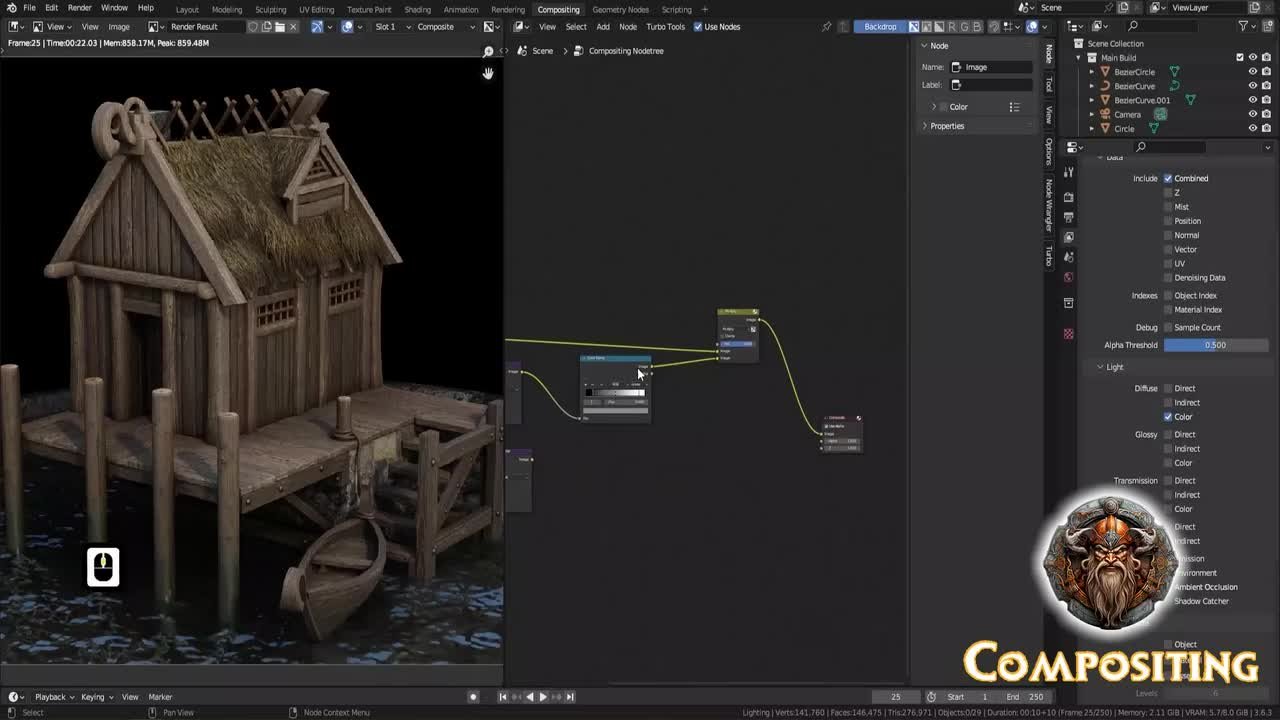Open the Texture properties tab icon
The image size is (1280, 720).
pos(1069,333)
